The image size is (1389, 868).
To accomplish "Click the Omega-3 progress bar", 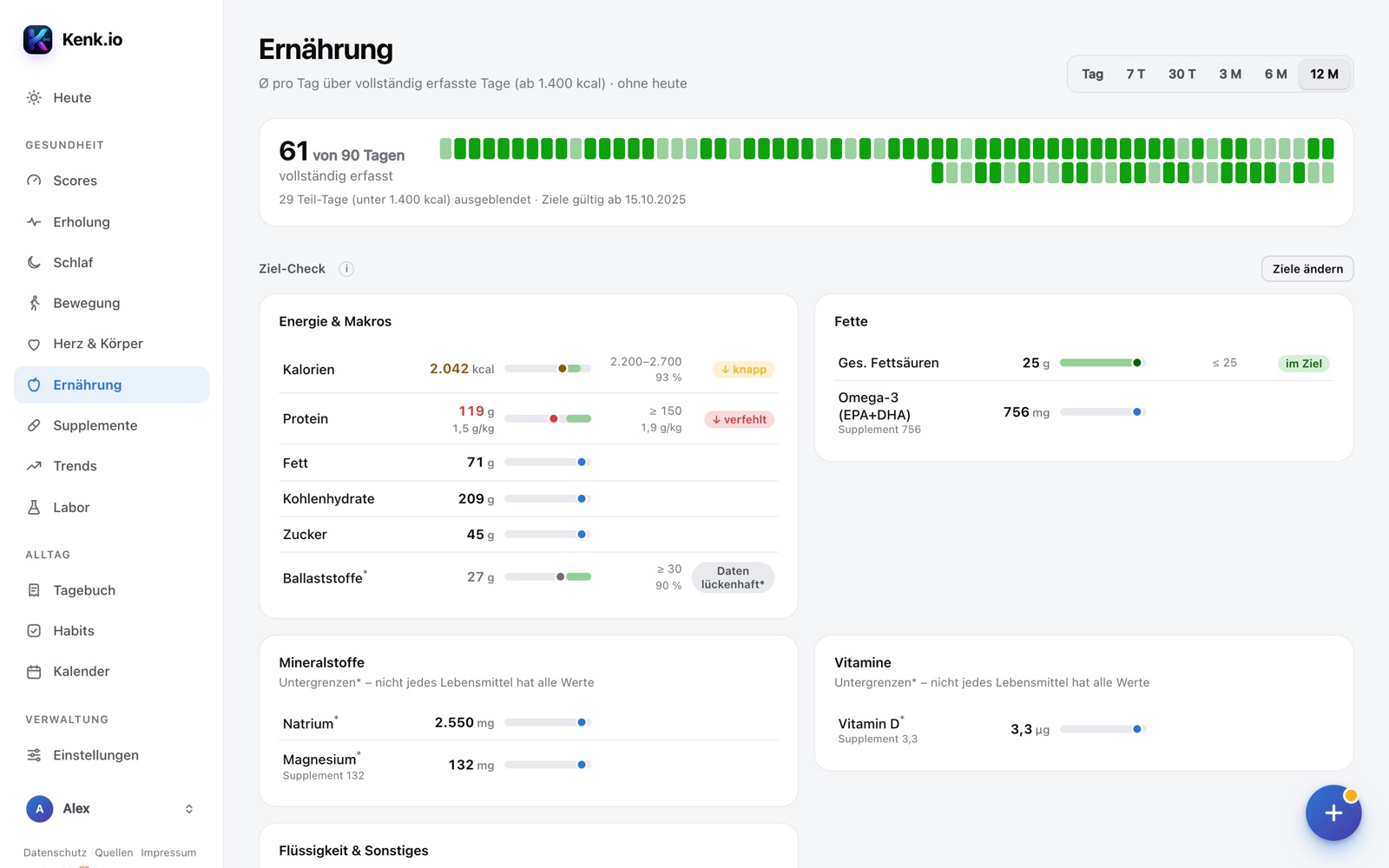I will coord(1103,412).
